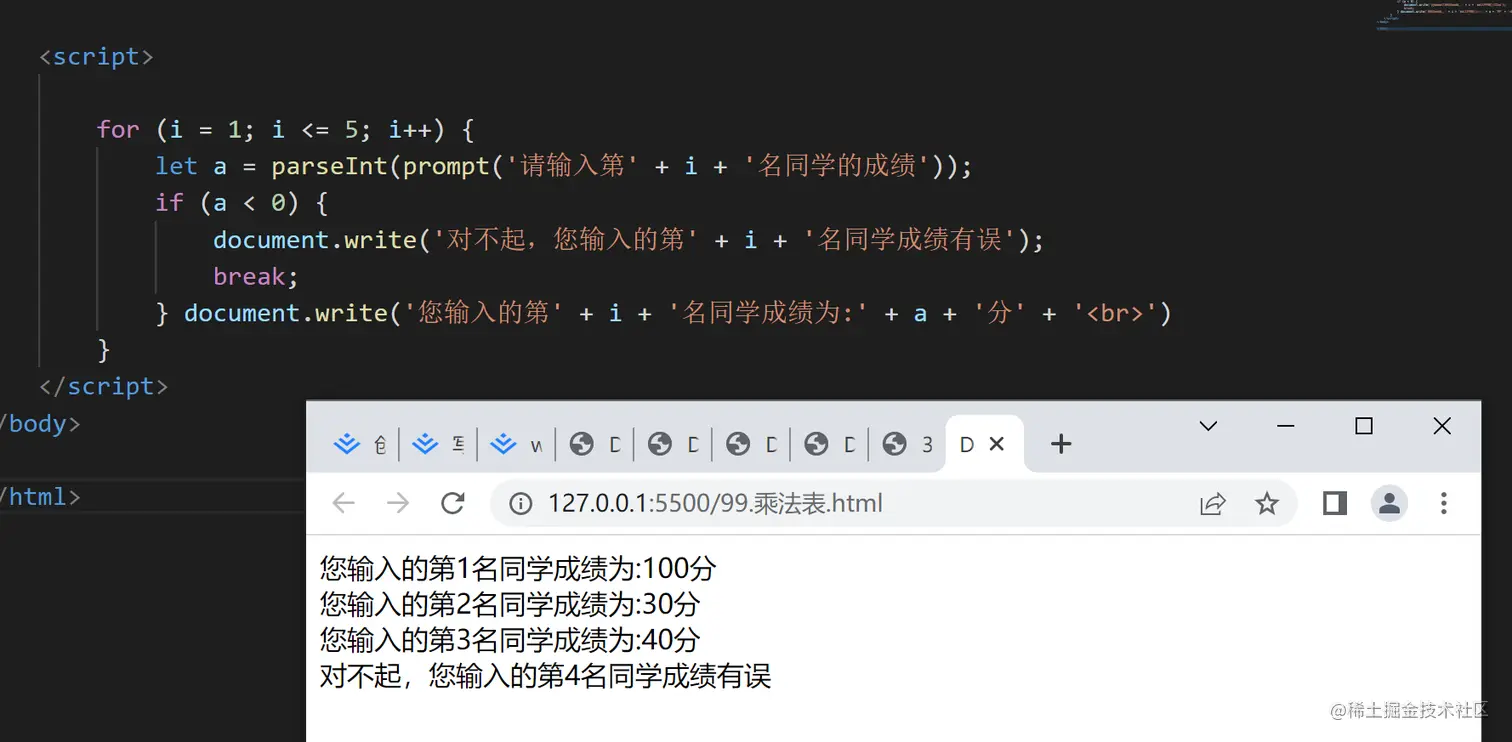Share this page from address bar

(1212, 503)
